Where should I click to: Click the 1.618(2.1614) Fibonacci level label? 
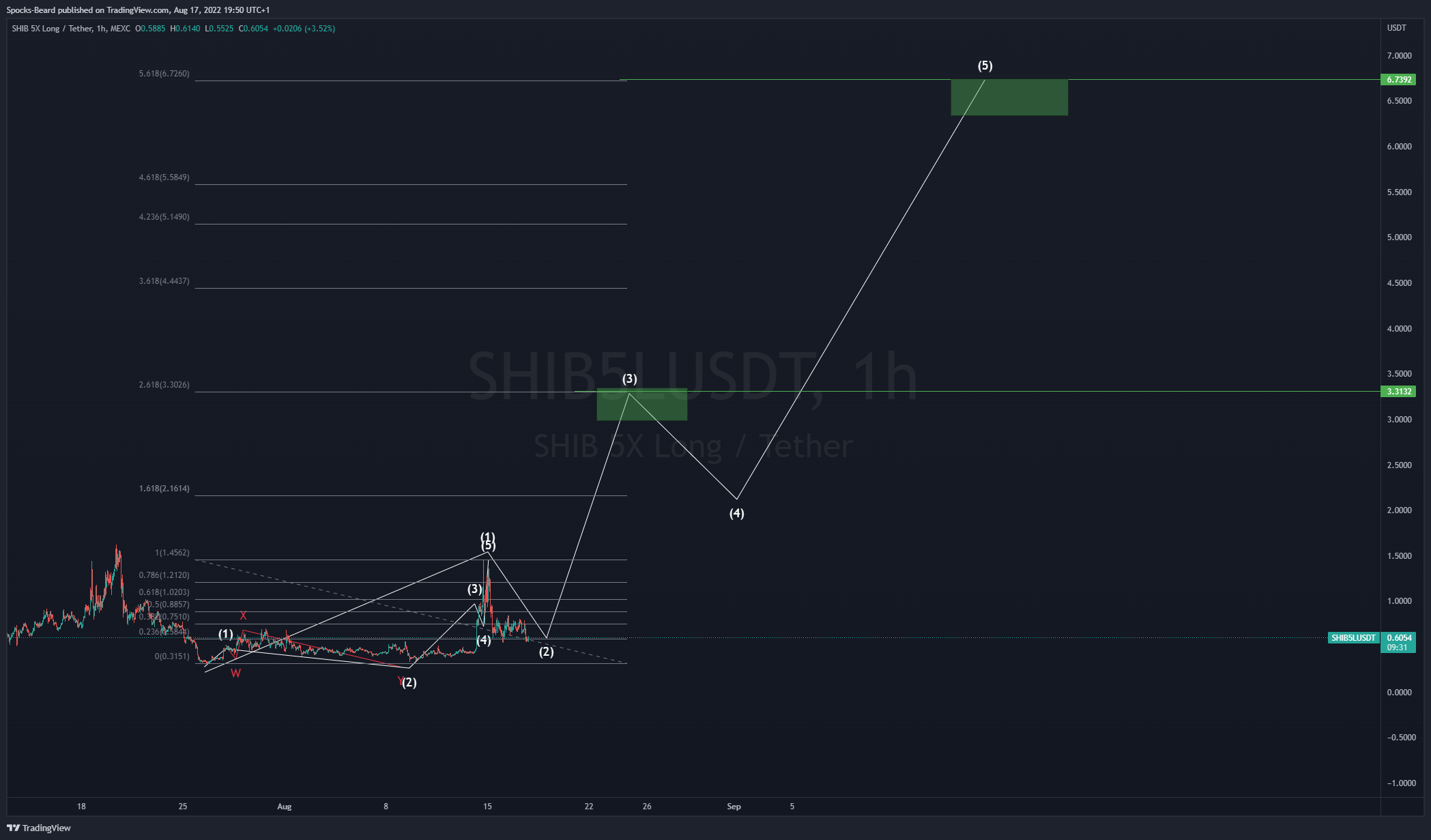click(x=164, y=489)
